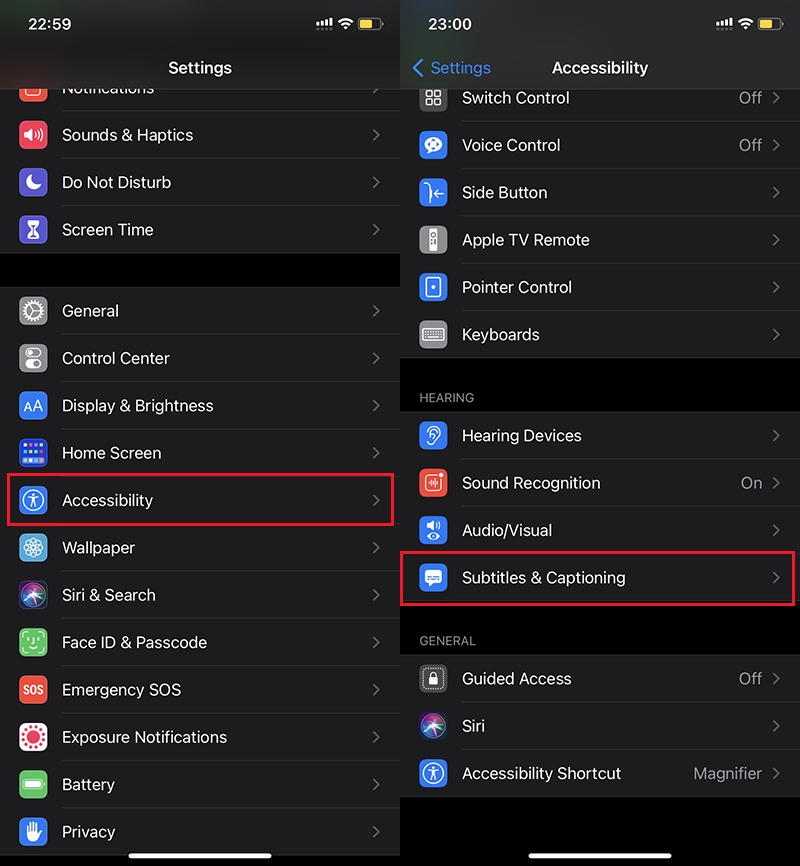Viewport: 800px width, 866px height.
Task: Tap the Siri & Search icon
Action: [x=33, y=595]
